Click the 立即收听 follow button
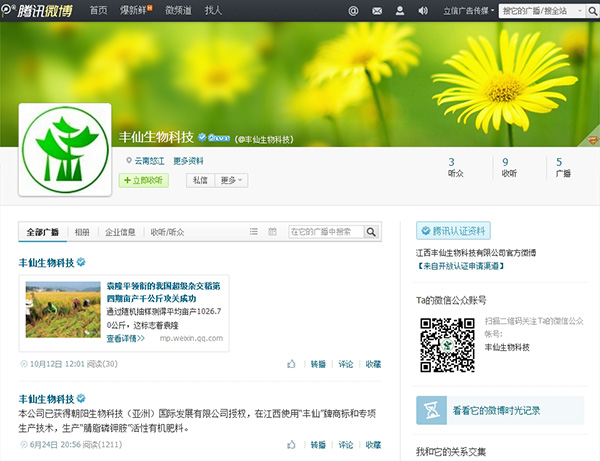Screen dimensions: 600x461 [143, 180]
